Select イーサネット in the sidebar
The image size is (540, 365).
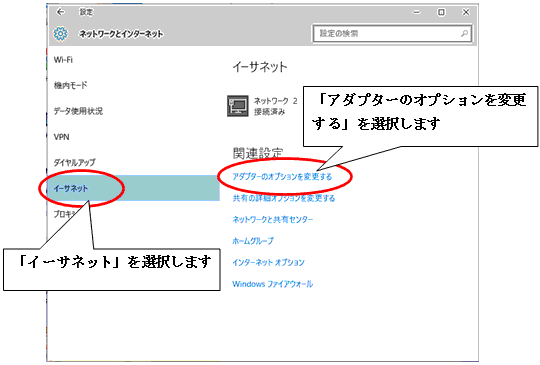pos(133,188)
